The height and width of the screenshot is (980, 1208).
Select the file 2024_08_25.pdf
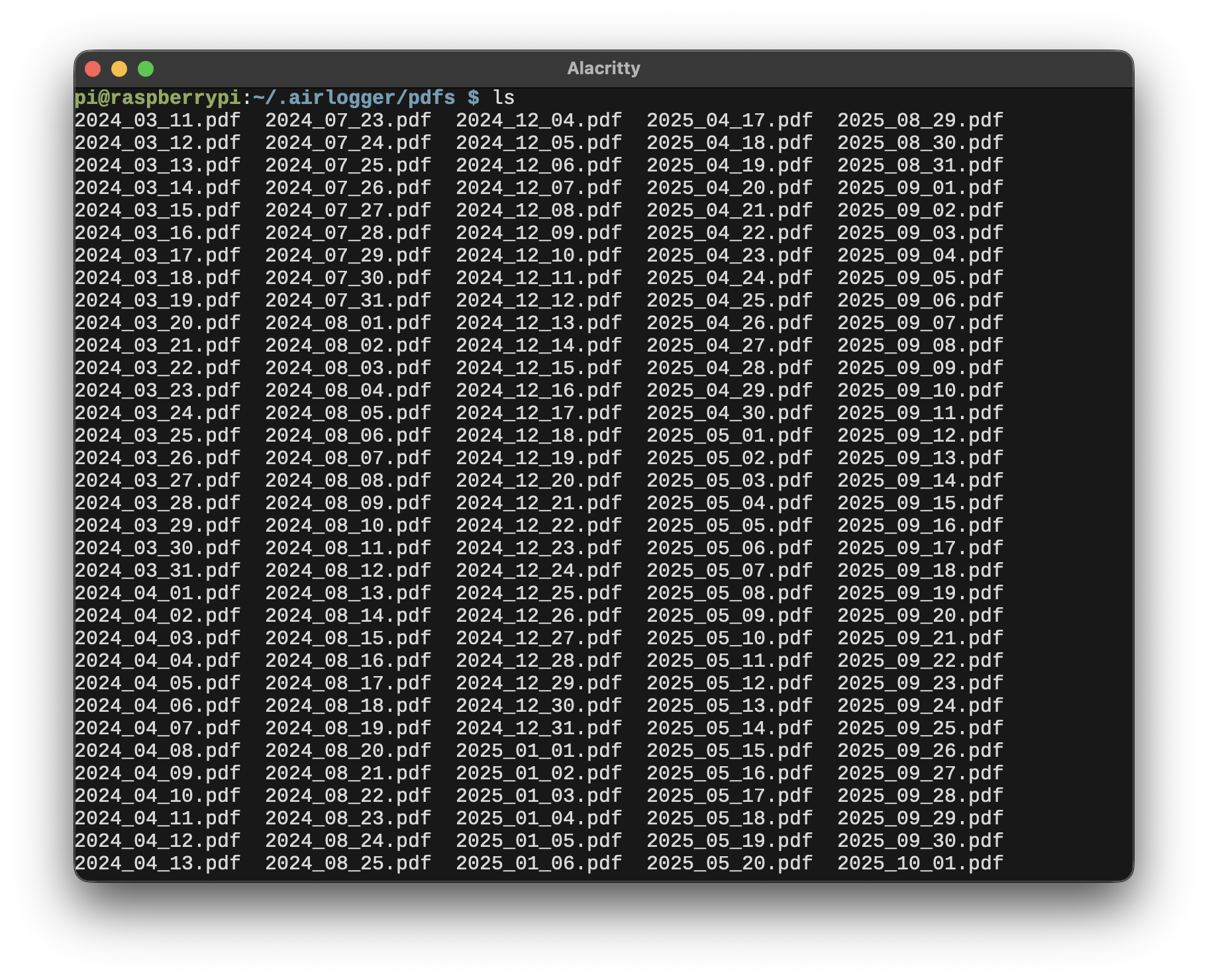click(347, 862)
